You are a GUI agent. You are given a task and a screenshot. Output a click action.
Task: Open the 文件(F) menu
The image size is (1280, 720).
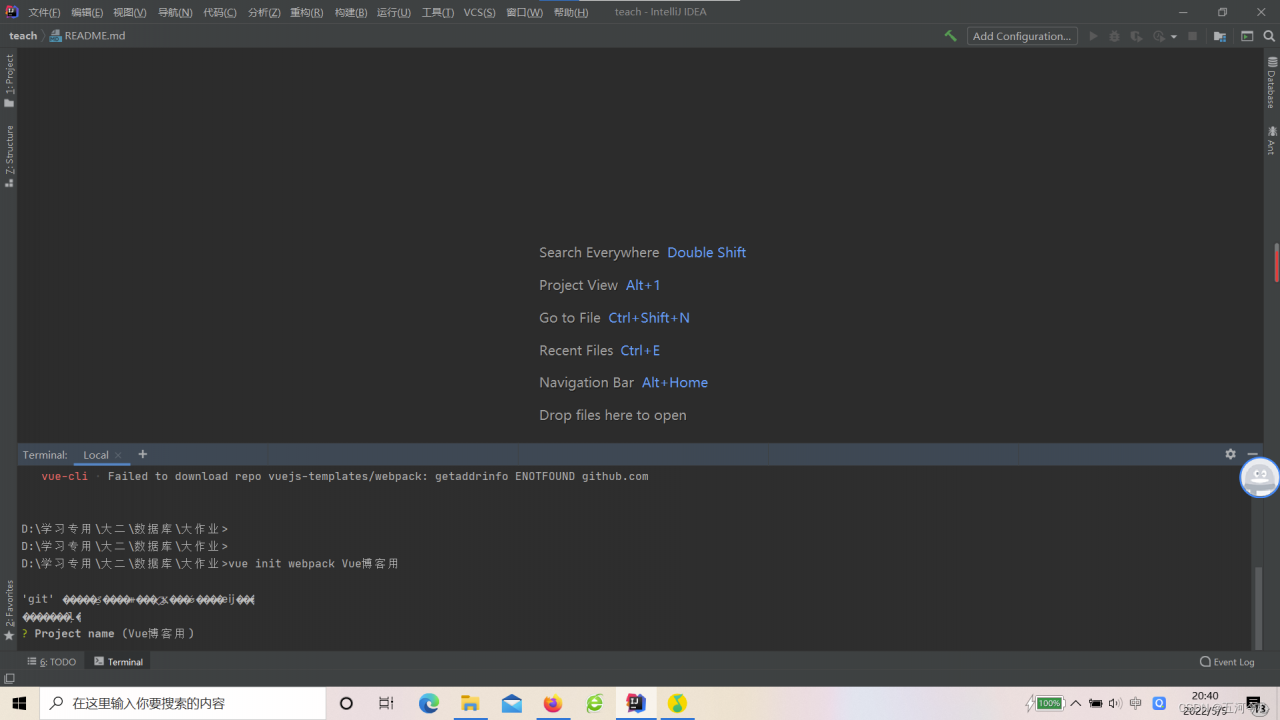coord(44,12)
